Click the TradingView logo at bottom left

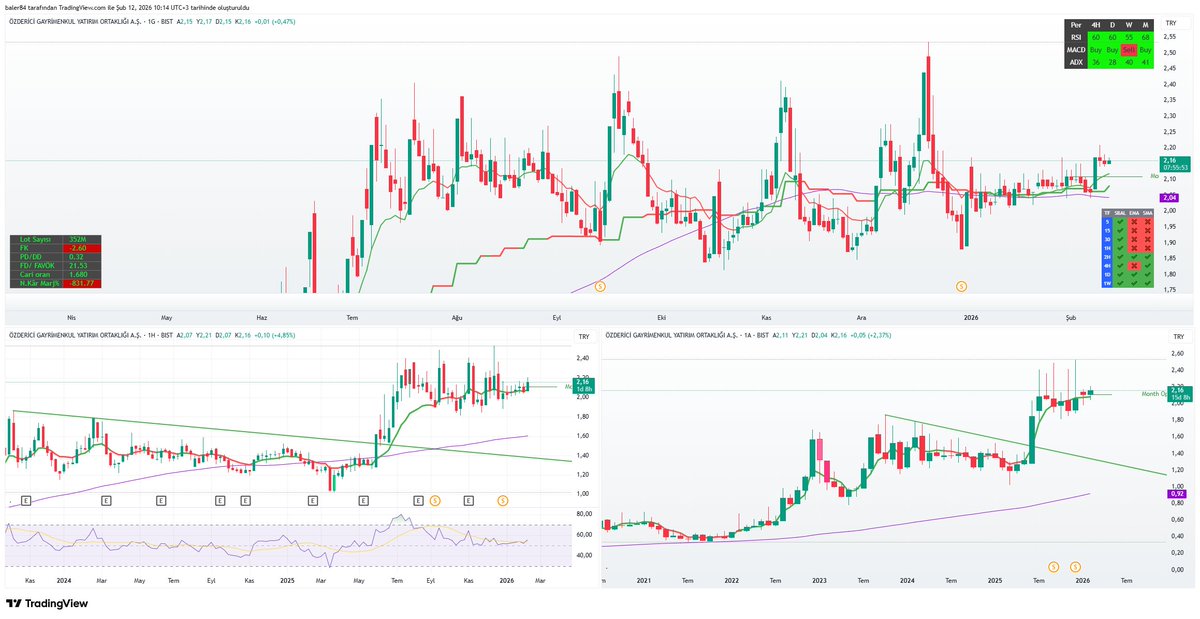click(x=47, y=604)
